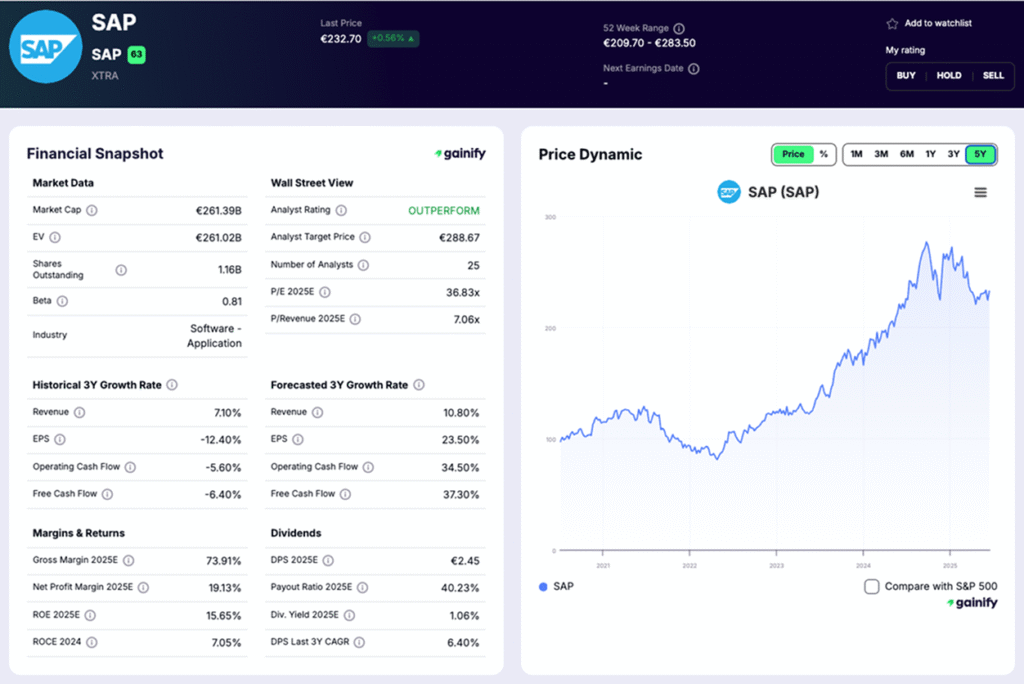
Task: Switch chart to the 1Y range
Action: (930, 155)
